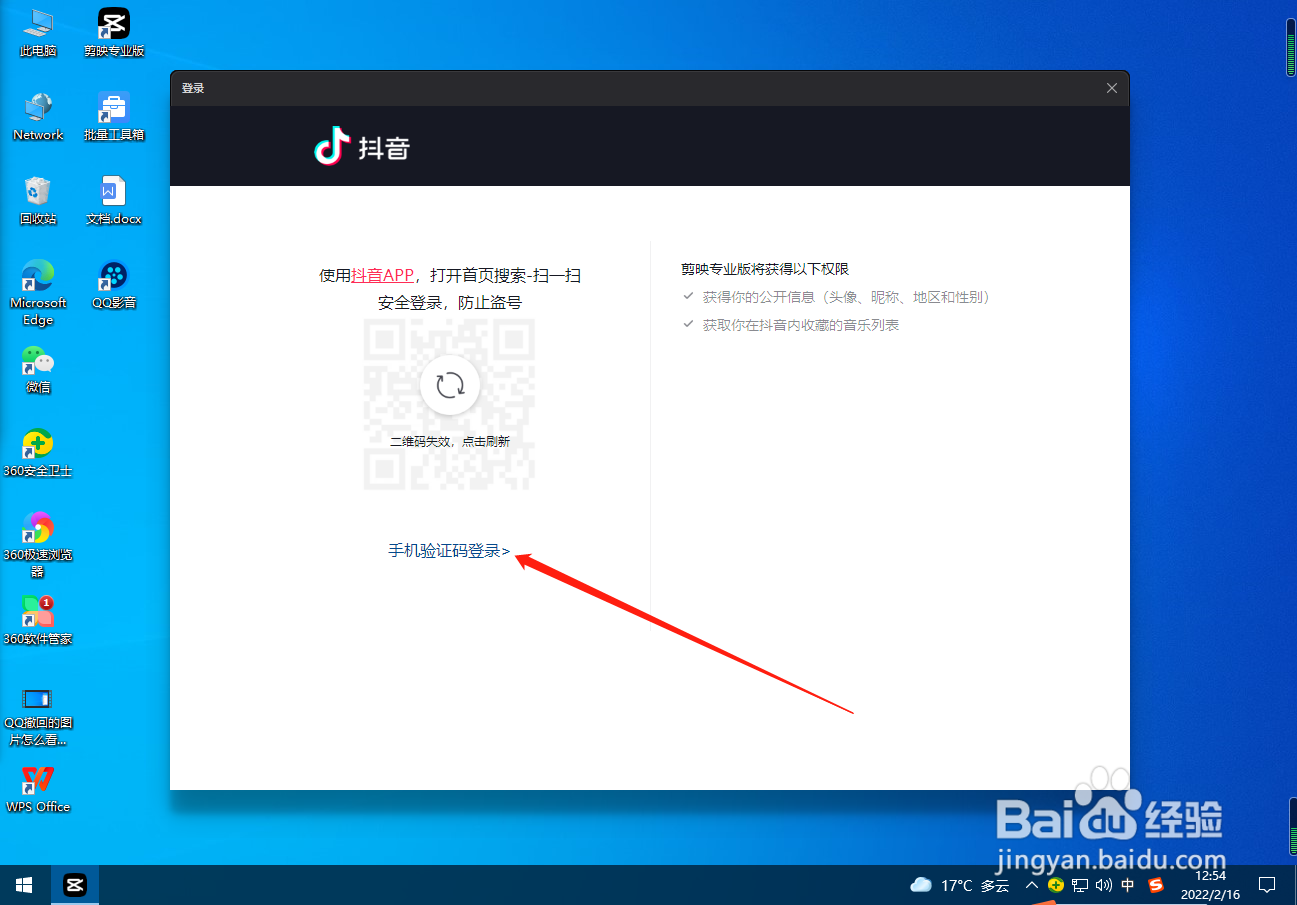The image size is (1297, 905).
Task: Expand hidden icons in the system tray
Action: coord(1030,885)
